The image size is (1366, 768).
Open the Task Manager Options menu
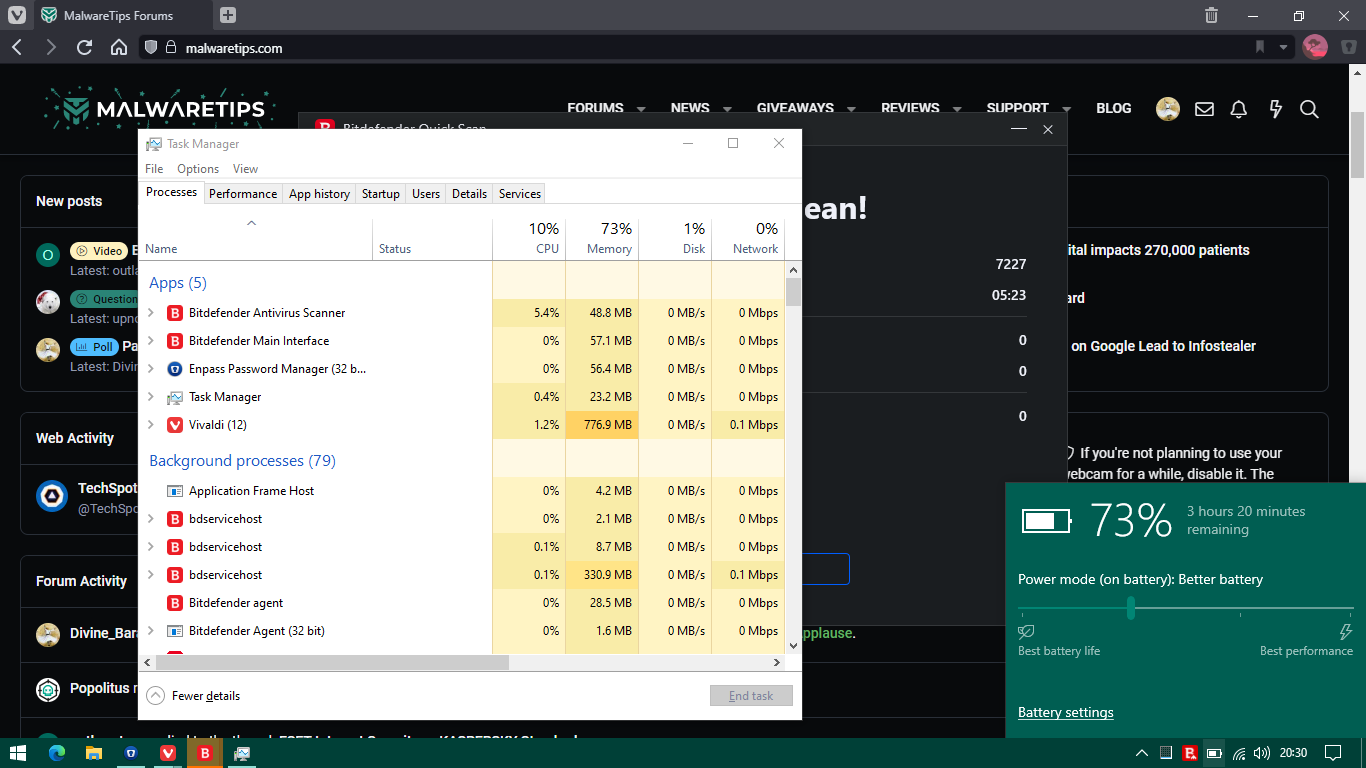198,169
